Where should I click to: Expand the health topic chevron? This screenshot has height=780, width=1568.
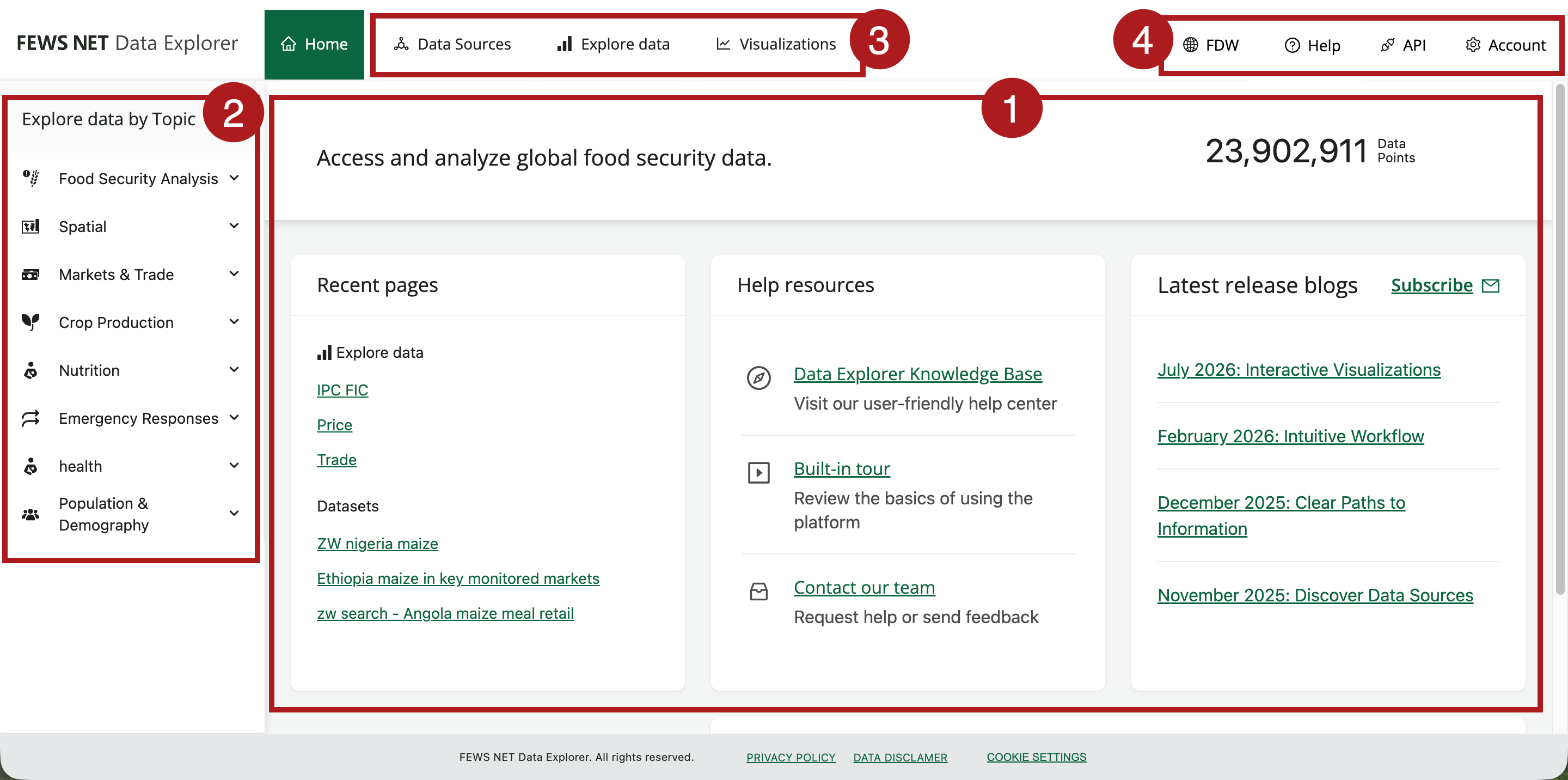click(234, 466)
